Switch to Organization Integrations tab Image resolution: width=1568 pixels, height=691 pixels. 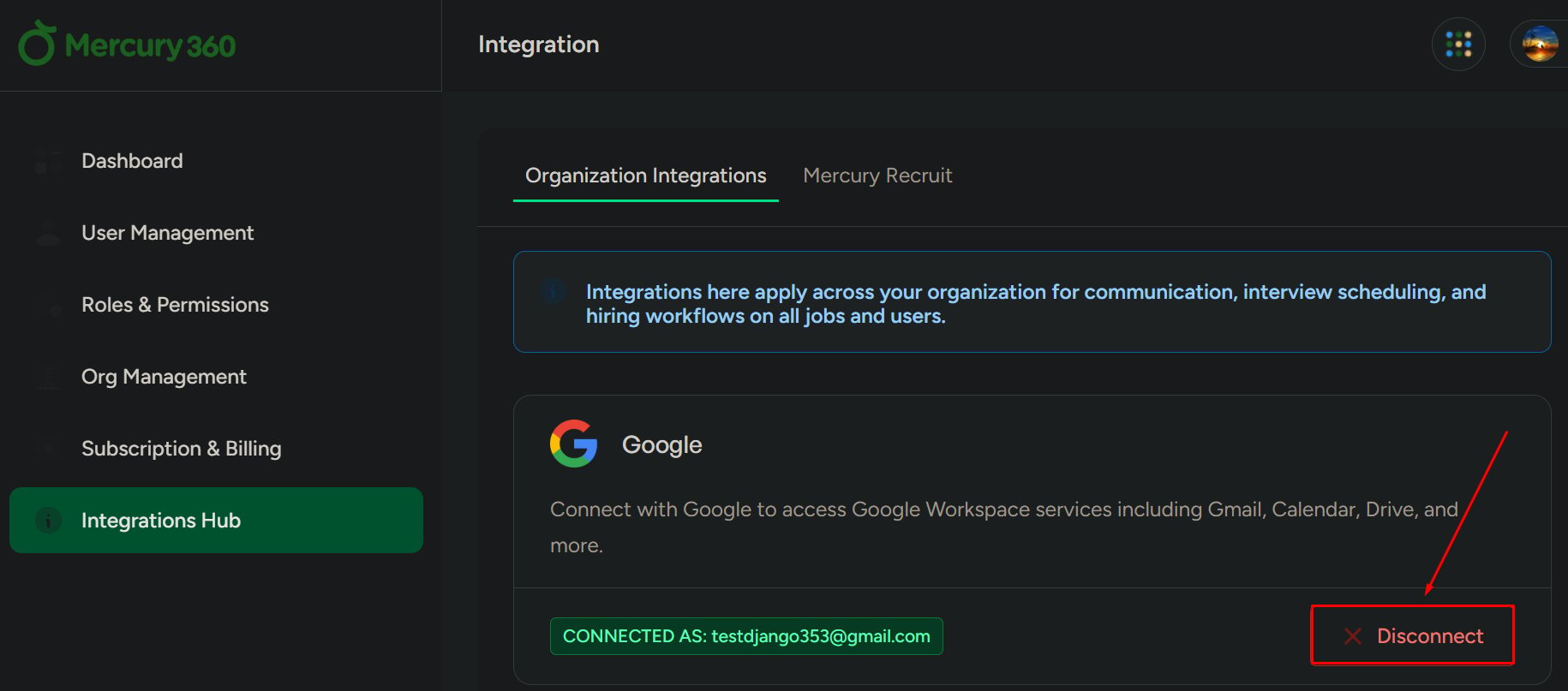[645, 176]
